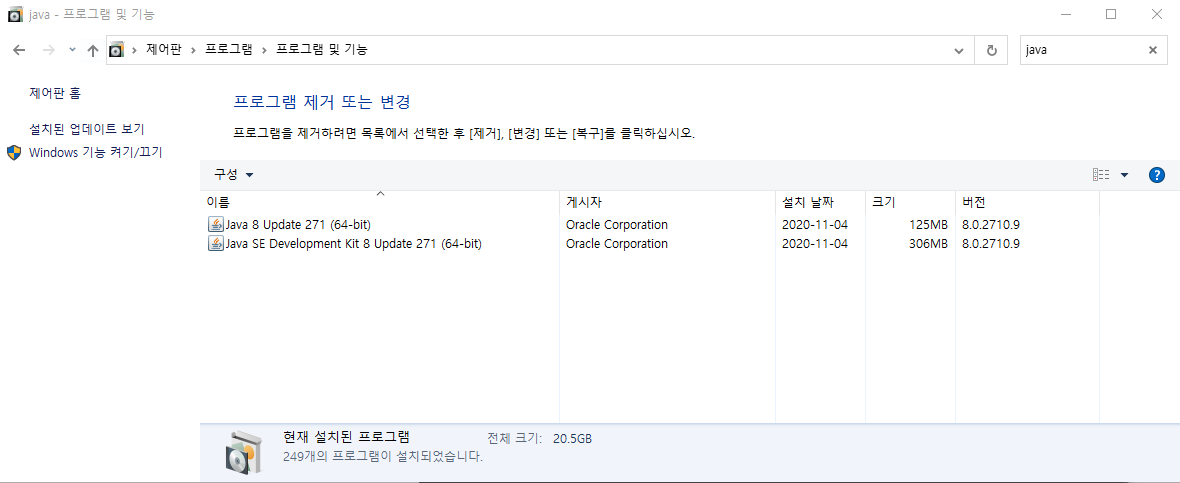Select Java SE Development Kit 8 entry
The height and width of the screenshot is (483, 1180).
(x=345, y=244)
